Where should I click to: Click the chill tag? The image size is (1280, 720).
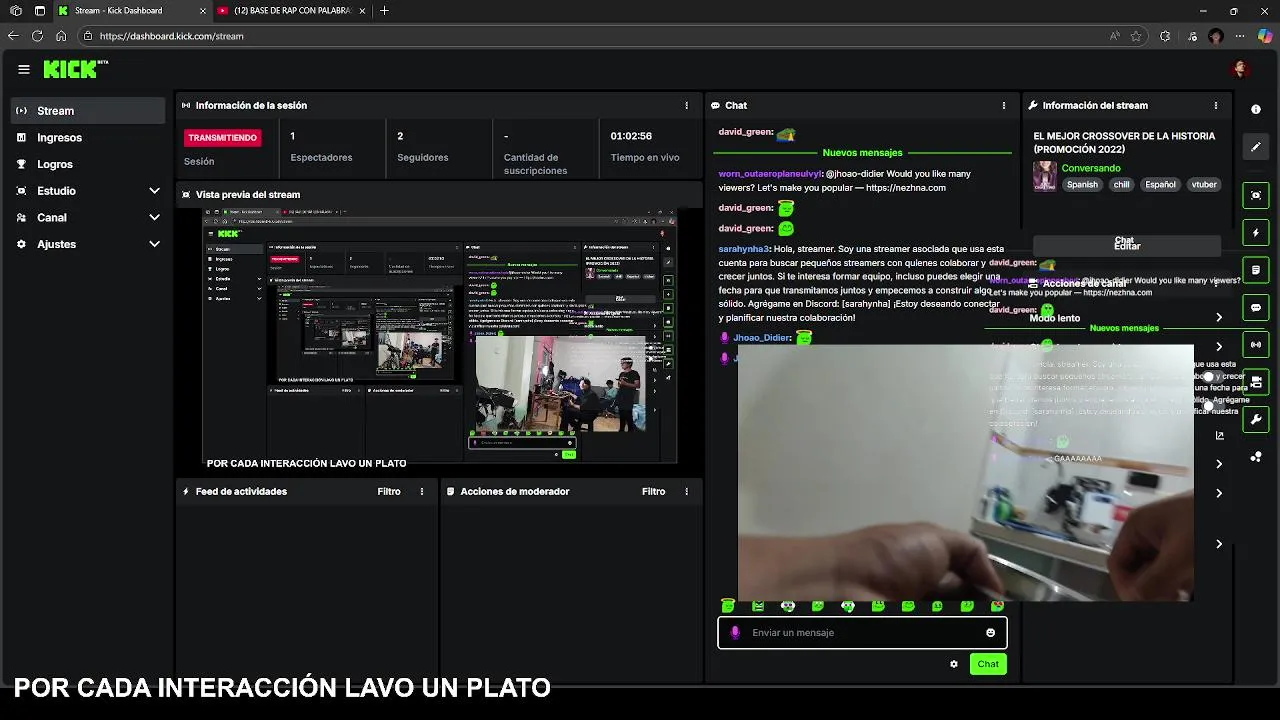click(1122, 184)
